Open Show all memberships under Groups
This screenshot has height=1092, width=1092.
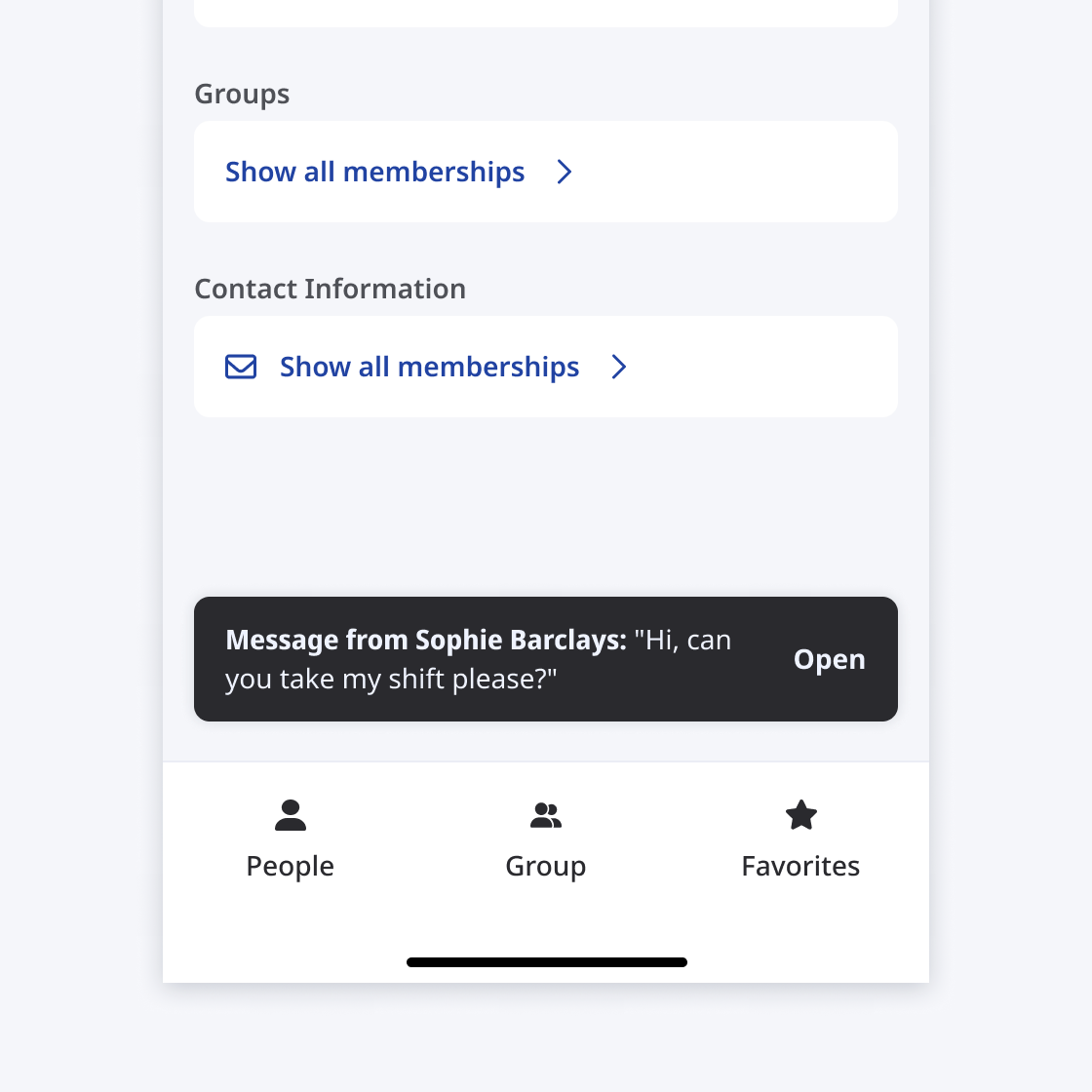375,173
